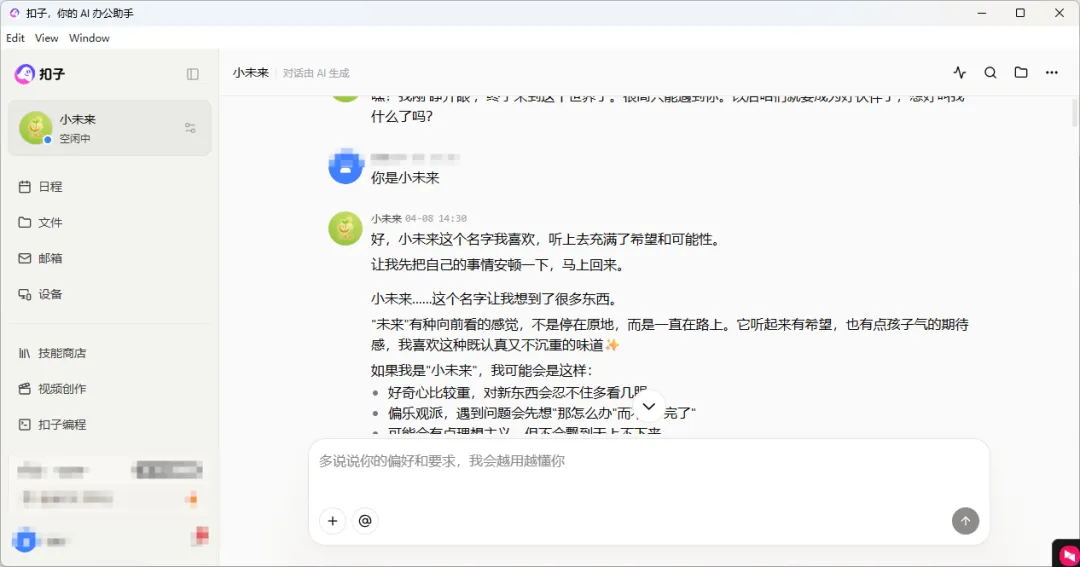Click the 小未来 avatar in sidebar

[x=36, y=128]
